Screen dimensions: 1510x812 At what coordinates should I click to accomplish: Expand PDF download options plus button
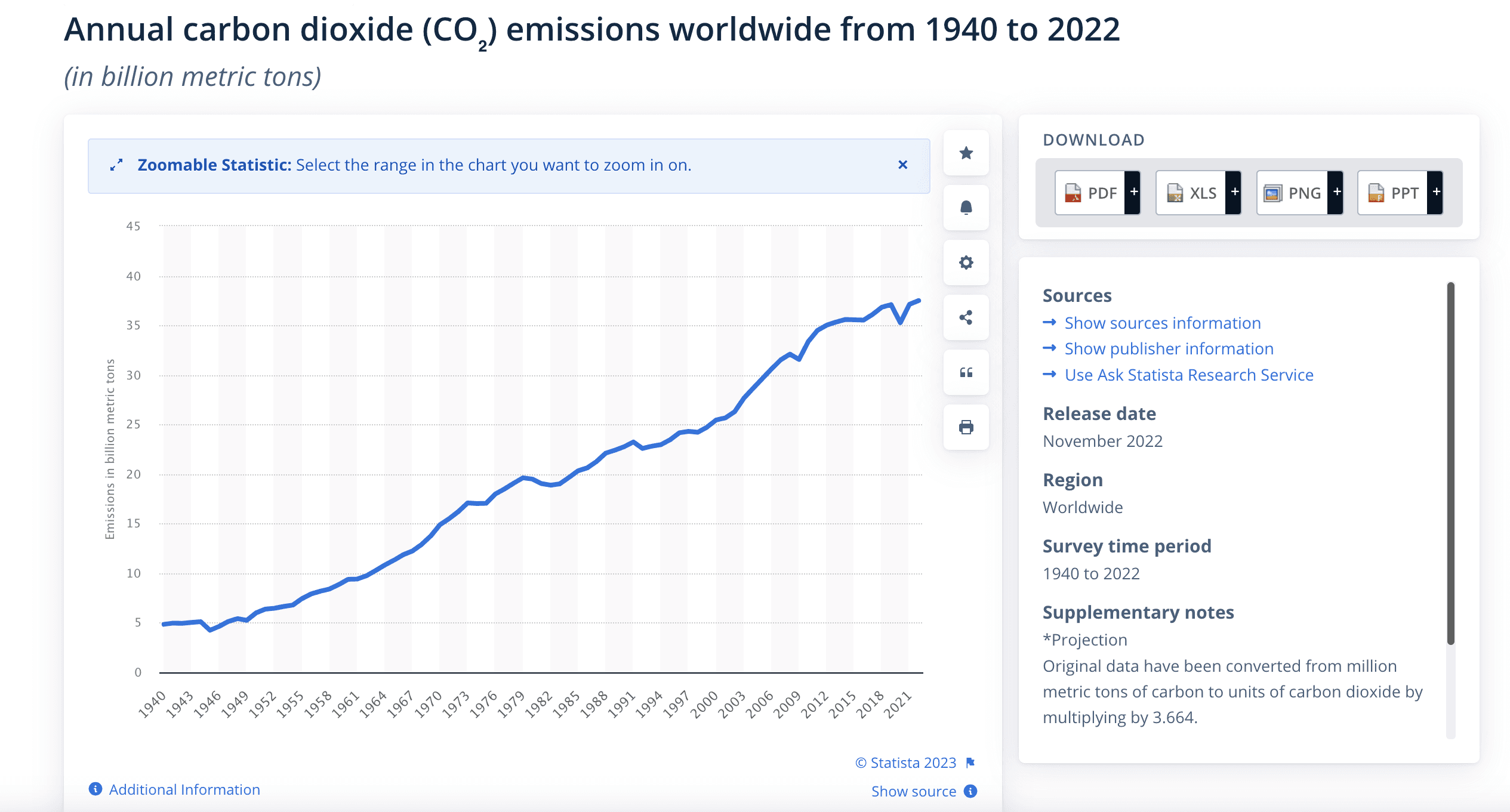1133,192
